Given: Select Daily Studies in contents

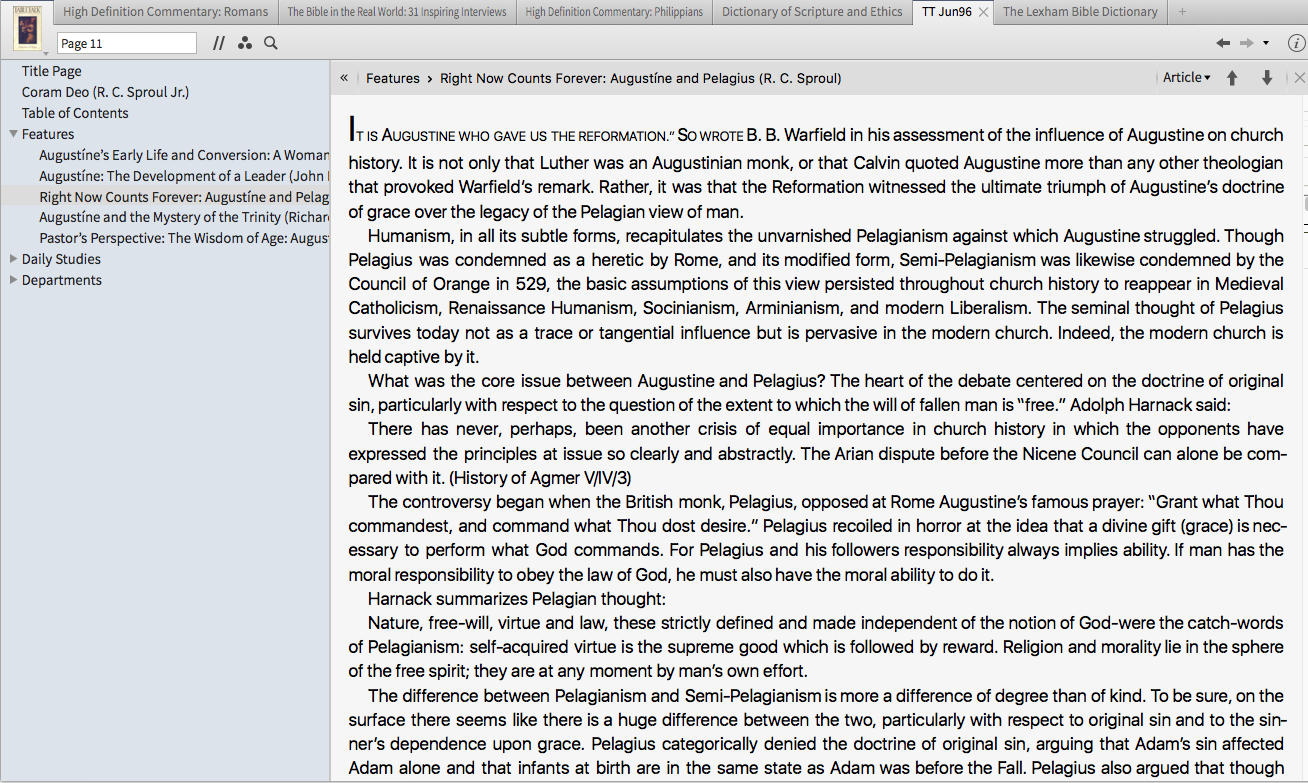Looking at the screenshot, I should 61,259.
